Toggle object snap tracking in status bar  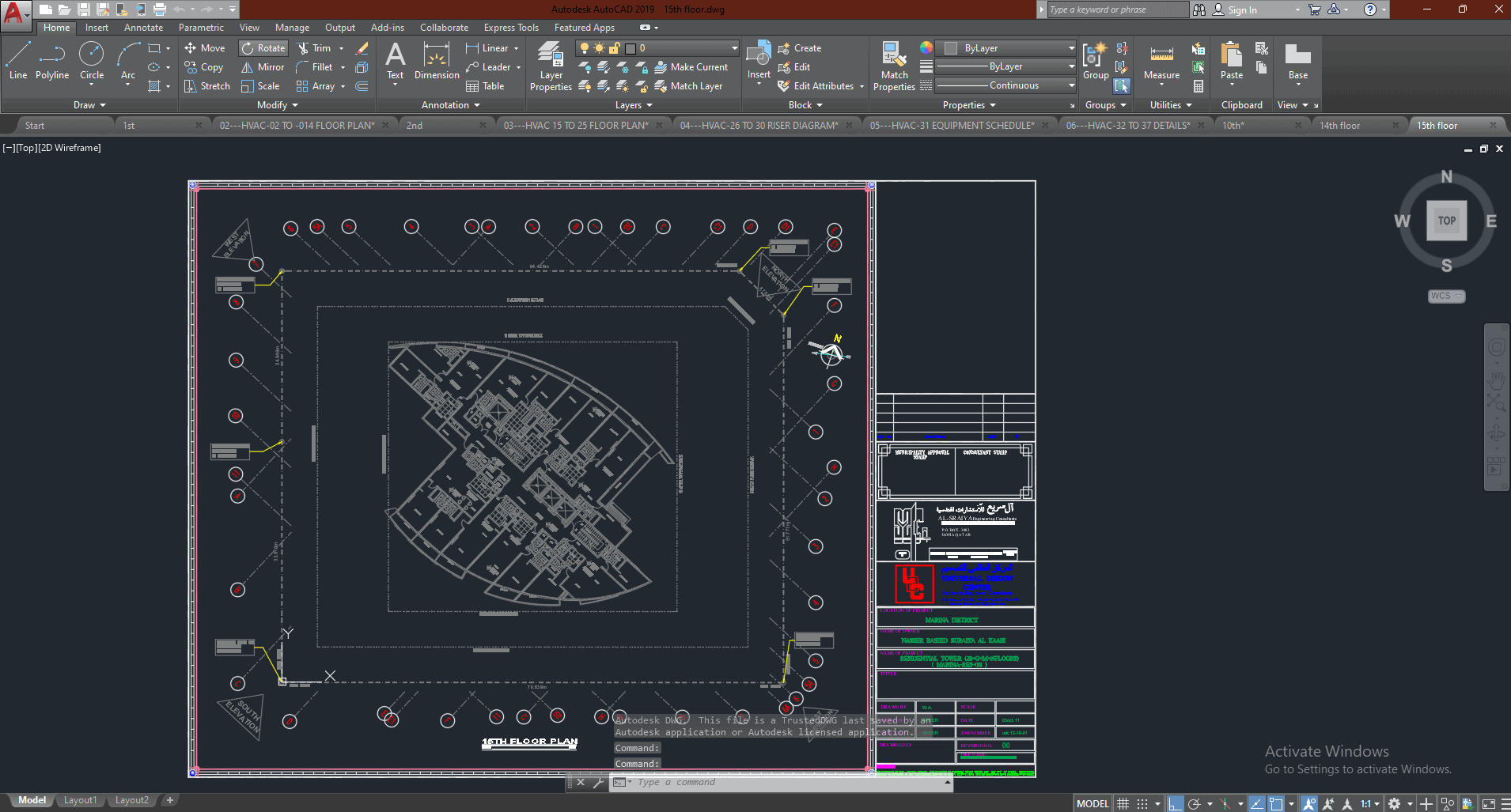pyautogui.click(x=1256, y=804)
